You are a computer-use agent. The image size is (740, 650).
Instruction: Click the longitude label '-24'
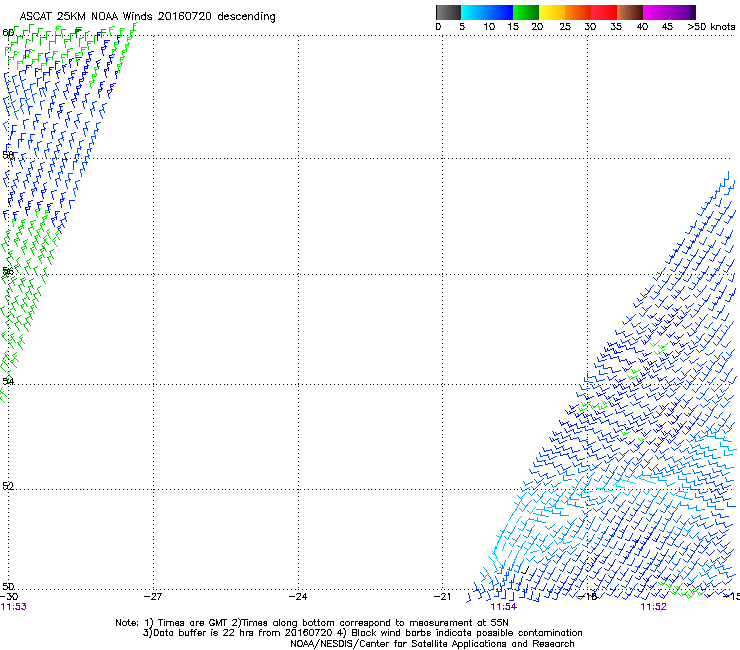click(298, 597)
